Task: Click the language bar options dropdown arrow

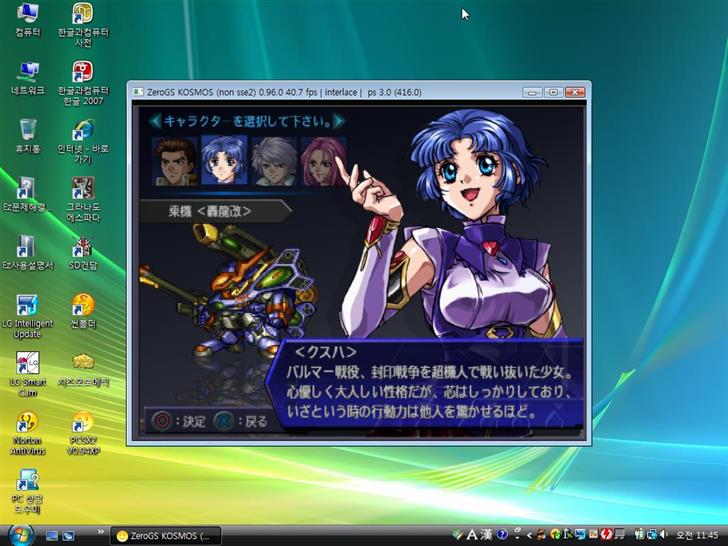Action: pos(518,538)
